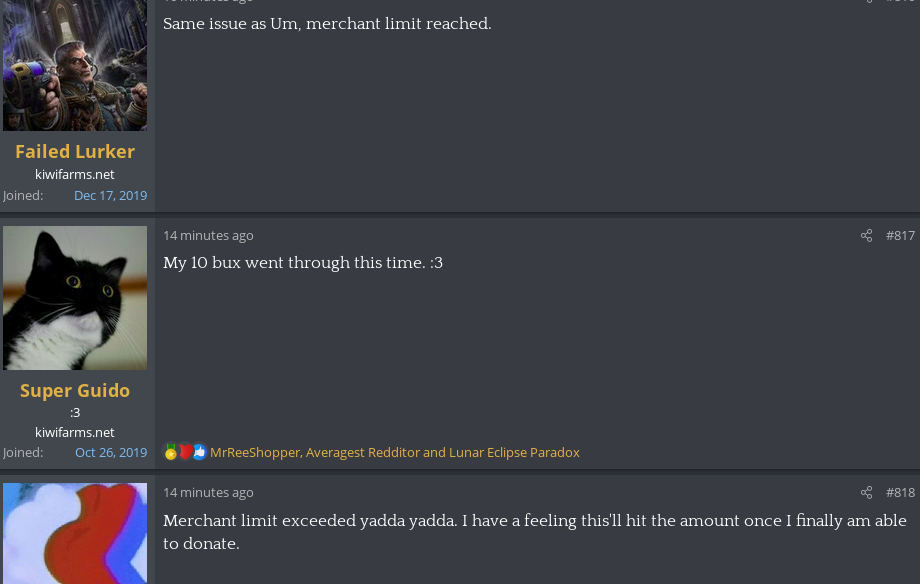Screen dimensions: 920x584
Task: Click the share icon on post #817
Action: coord(866,236)
